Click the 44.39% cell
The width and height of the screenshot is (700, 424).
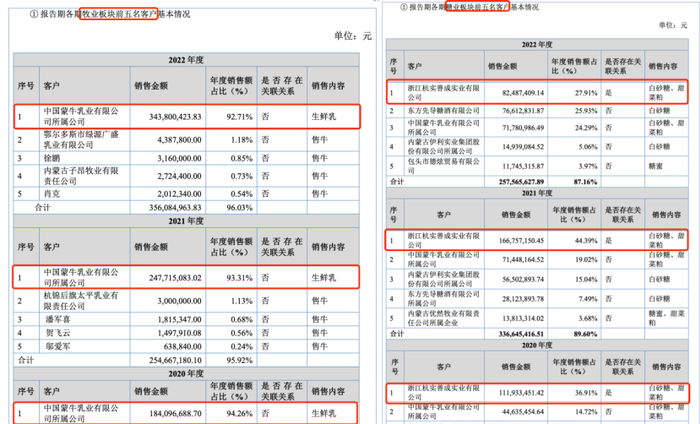pyautogui.click(x=586, y=241)
